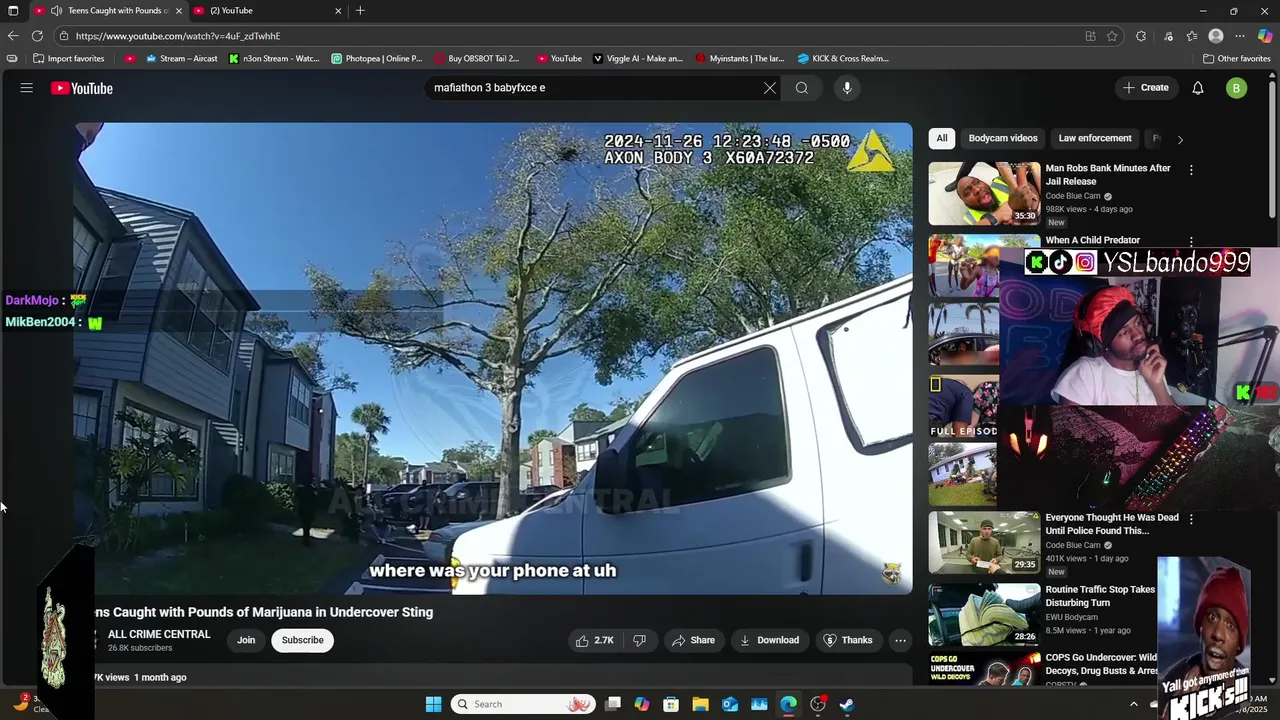
Task: Start voice search with the microphone icon
Action: tap(847, 88)
